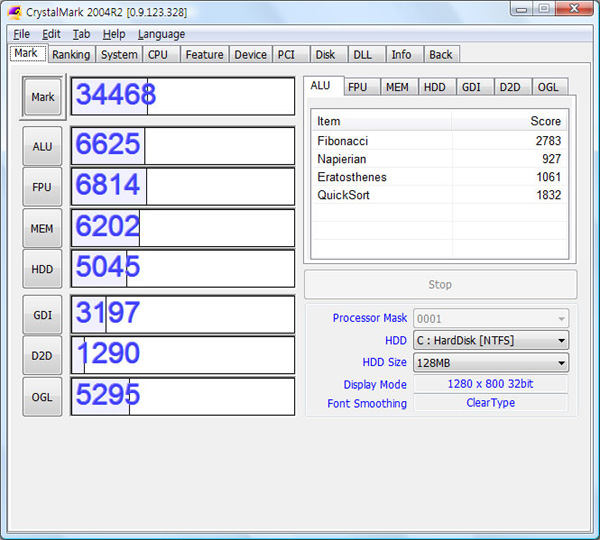Switch to the Back tab
Viewport: 600px width, 540px height.
point(441,55)
